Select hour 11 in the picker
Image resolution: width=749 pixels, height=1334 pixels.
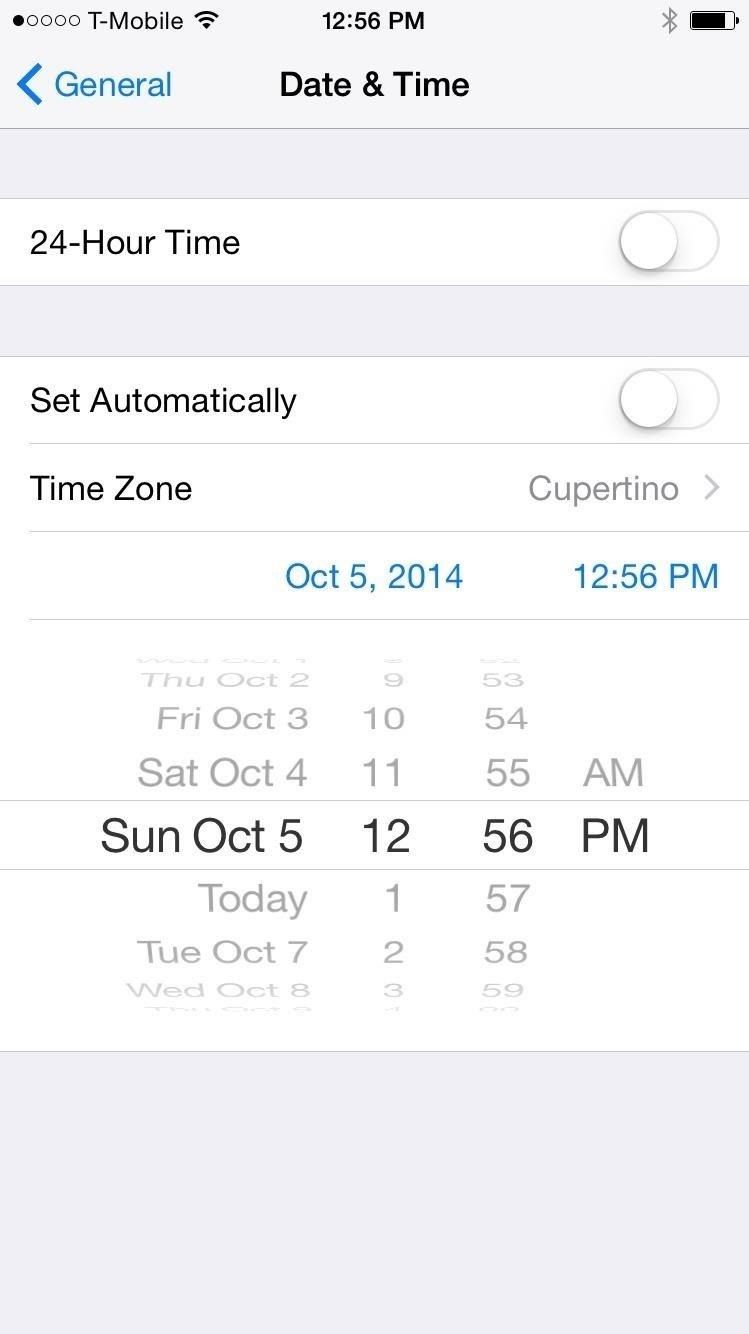[382, 773]
